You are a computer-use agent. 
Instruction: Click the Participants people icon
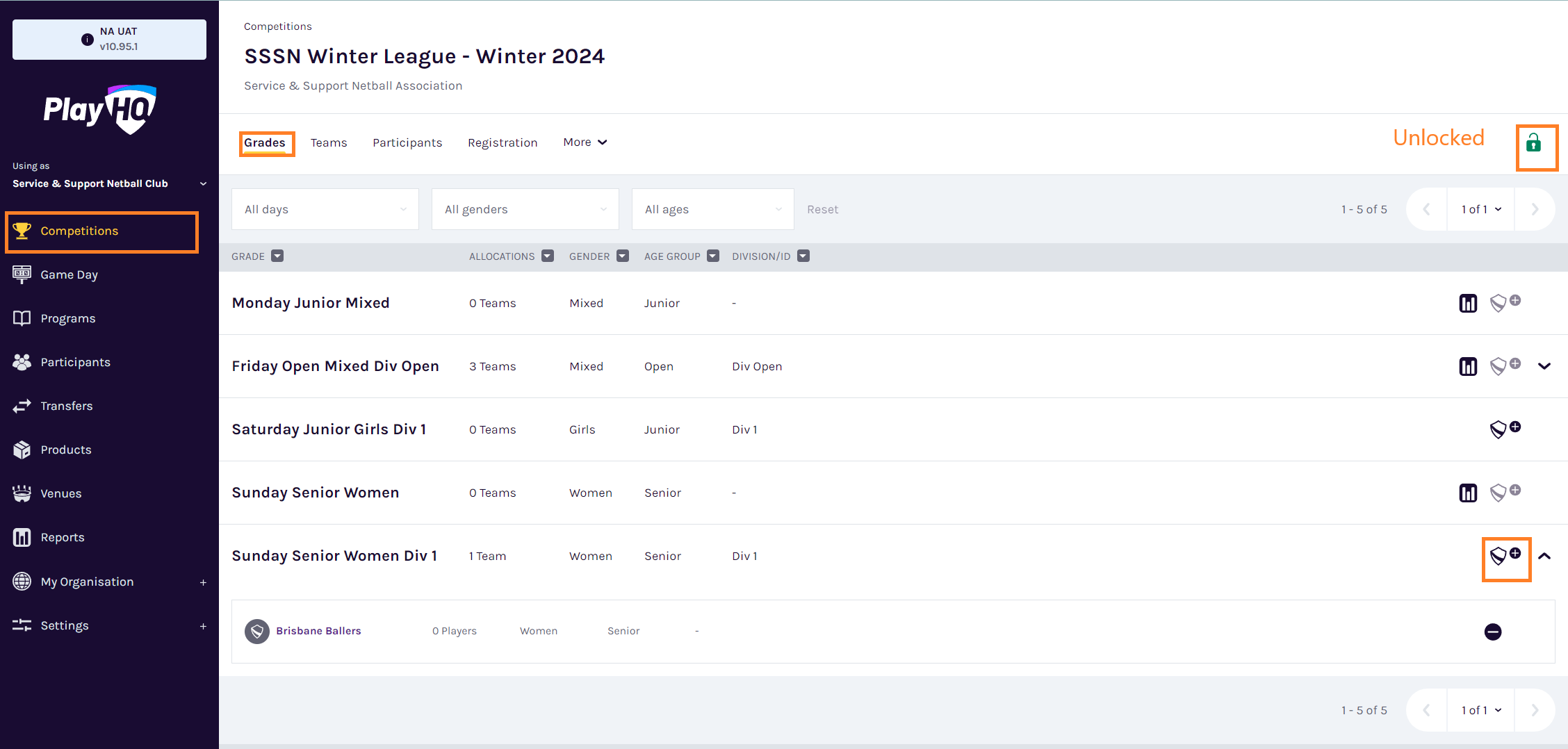click(22, 362)
